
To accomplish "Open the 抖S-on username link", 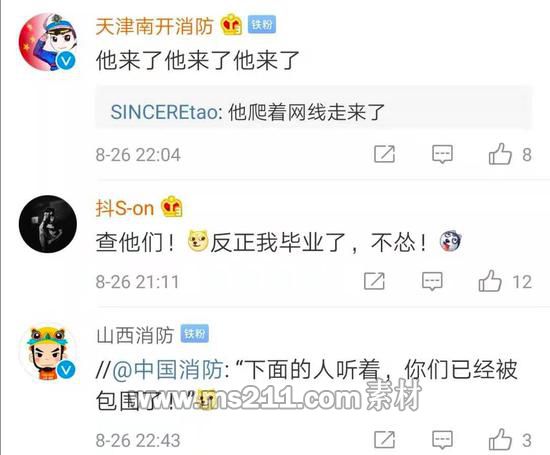I will point(125,208).
